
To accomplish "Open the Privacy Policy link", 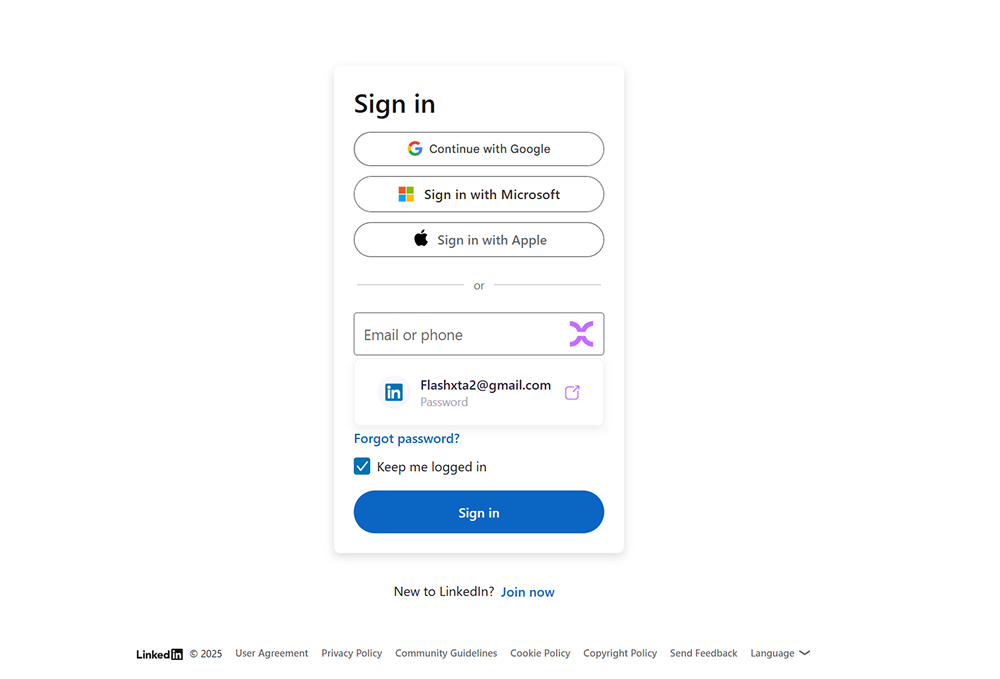I will point(351,653).
